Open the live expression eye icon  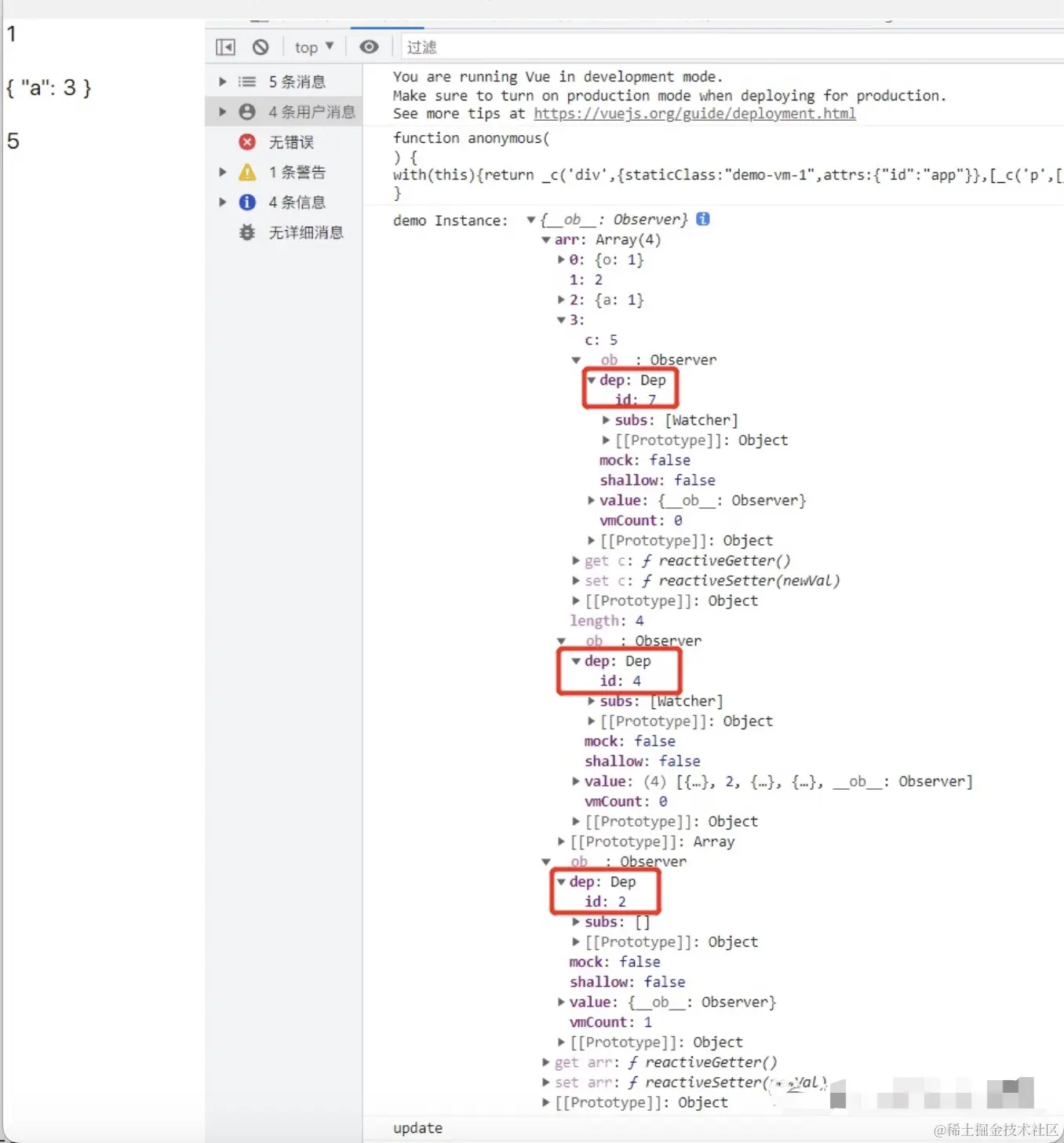pos(369,47)
